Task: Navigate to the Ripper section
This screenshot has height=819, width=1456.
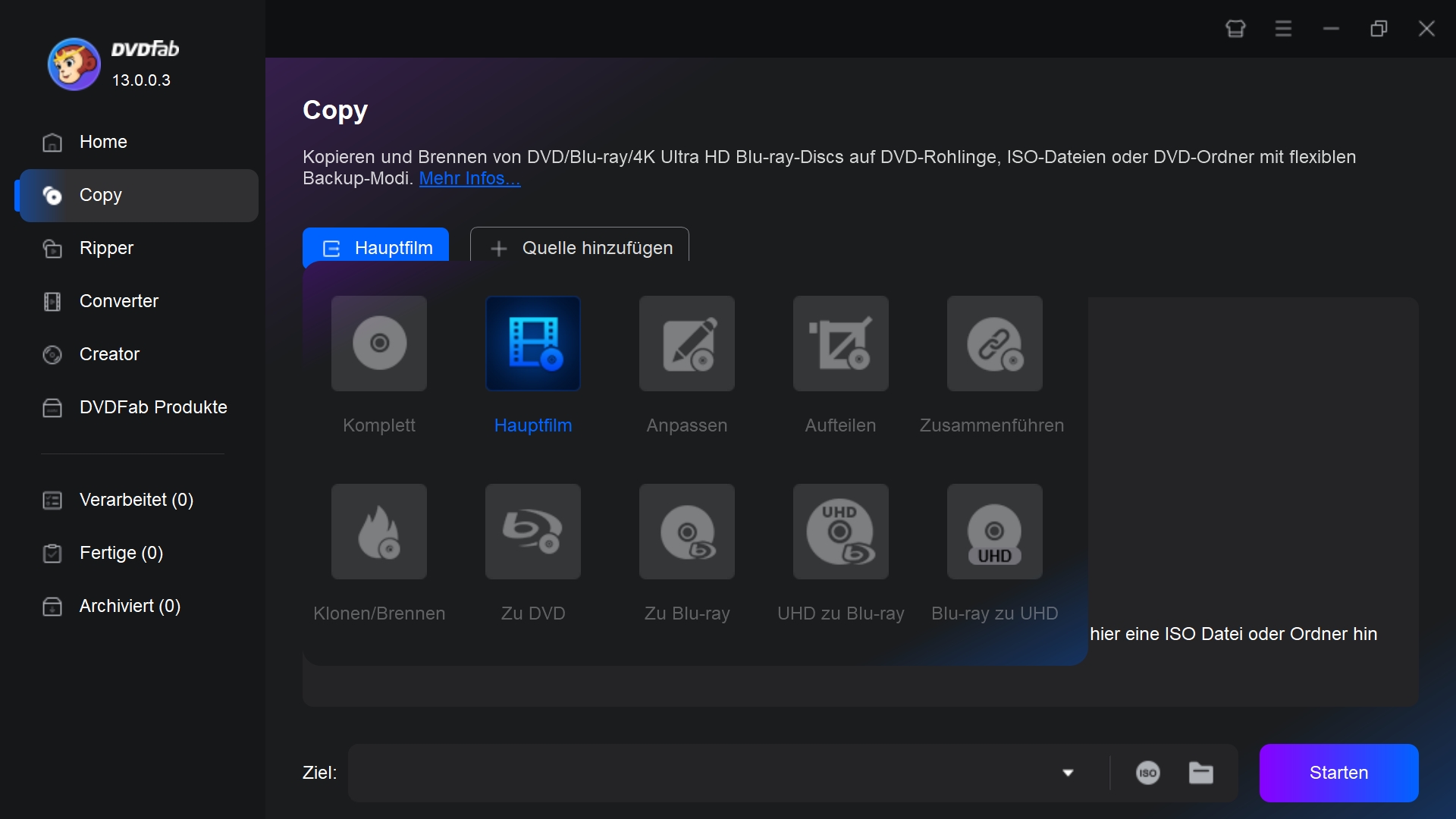Action: click(106, 248)
